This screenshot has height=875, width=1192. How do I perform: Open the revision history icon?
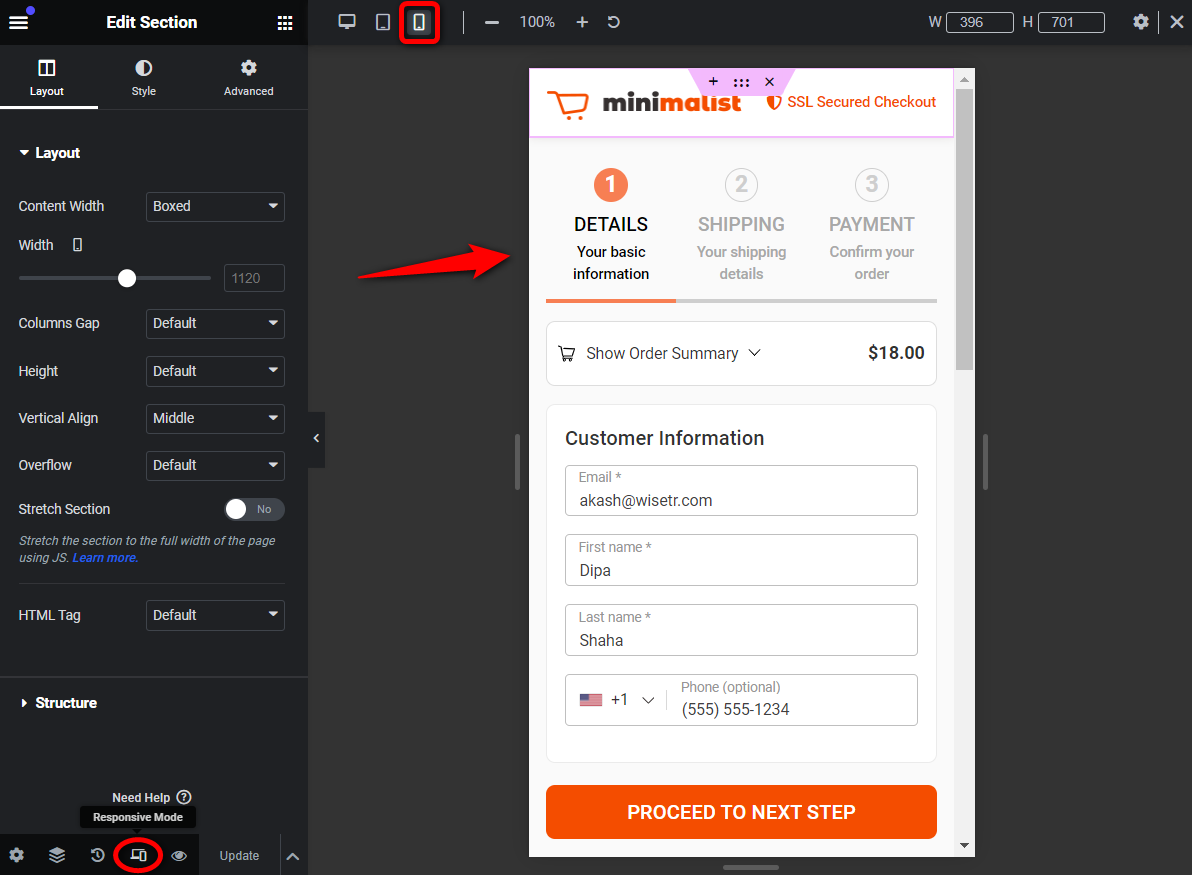pyautogui.click(x=97, y=855)
